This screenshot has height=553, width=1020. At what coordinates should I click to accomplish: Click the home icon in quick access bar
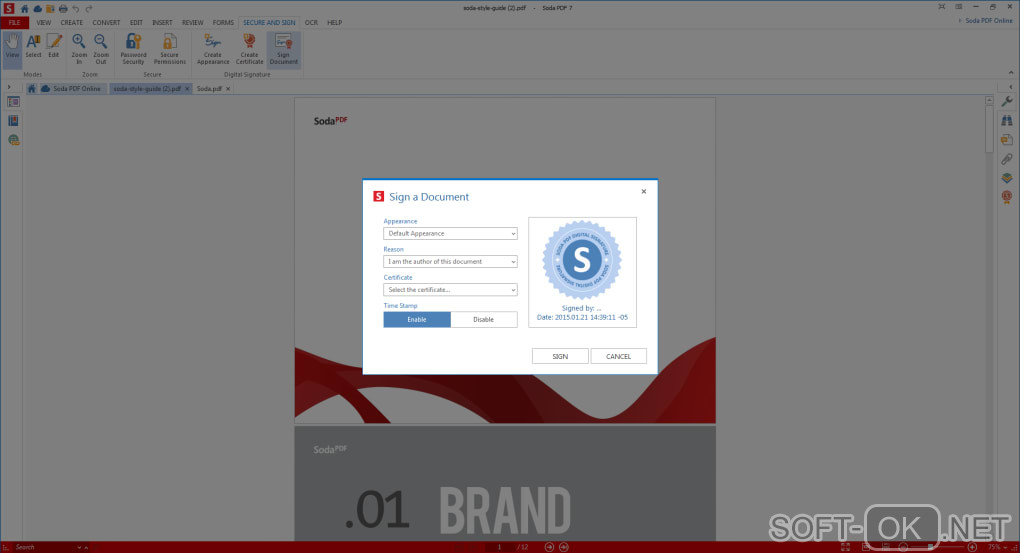[x=25, y=8]
